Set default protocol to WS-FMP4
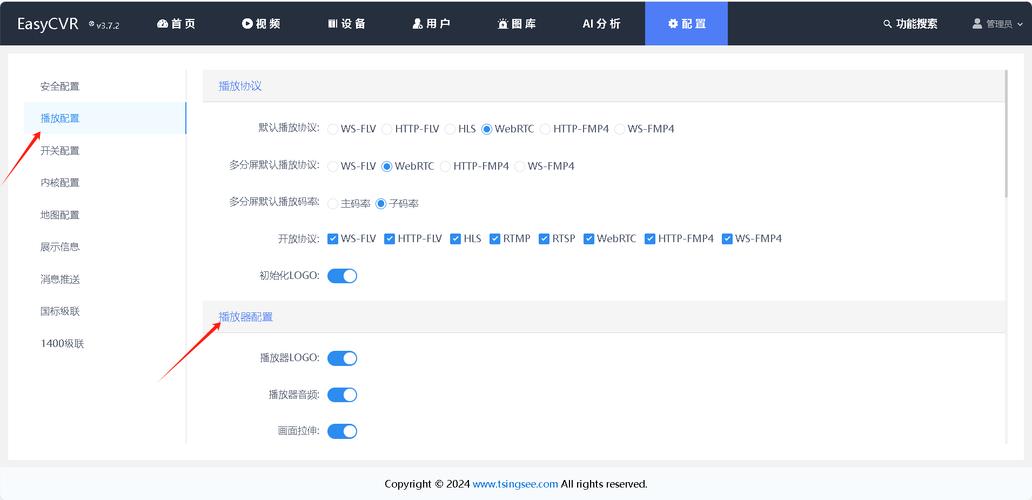Screen dimensions: 1032x500 tap(619, 129)
